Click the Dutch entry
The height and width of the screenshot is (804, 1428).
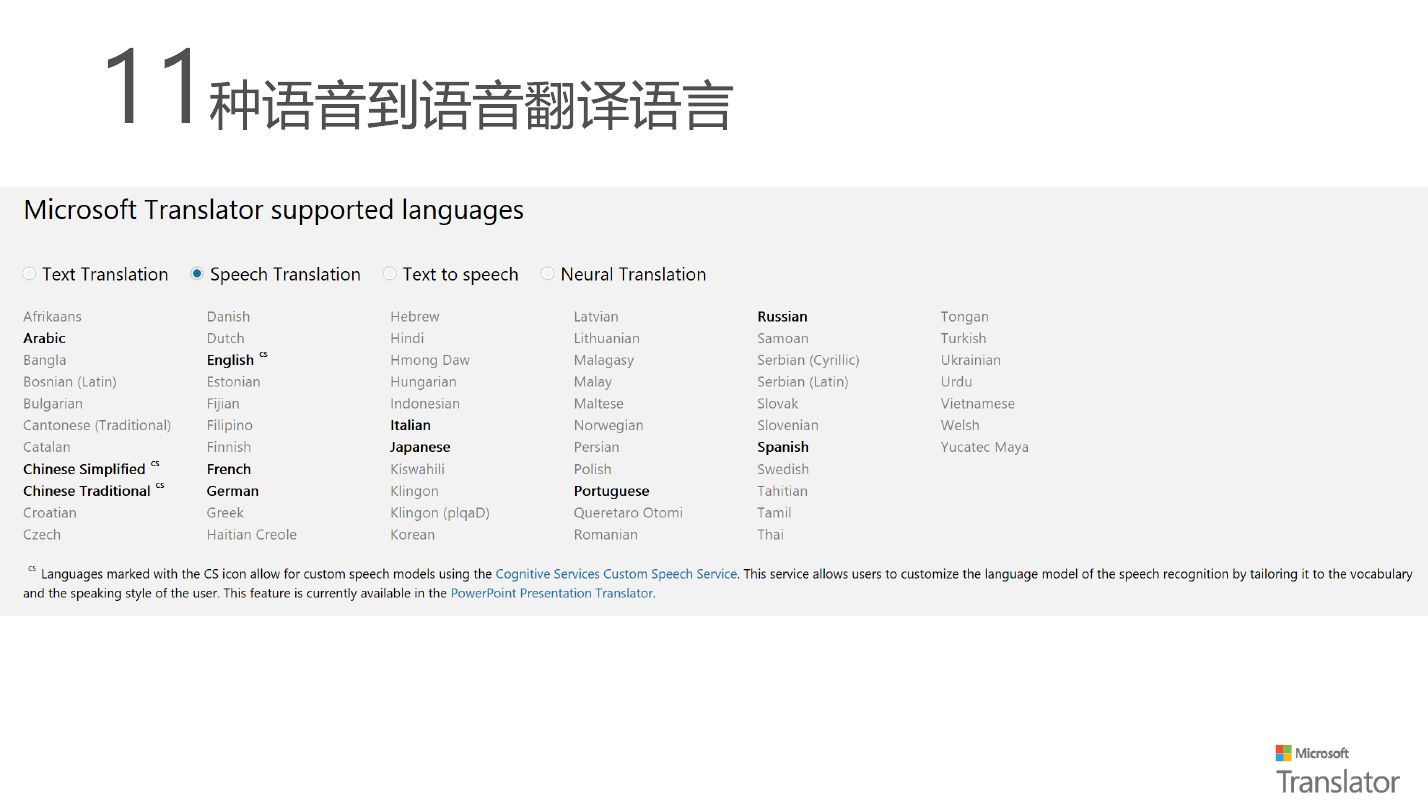click(226, 338)
